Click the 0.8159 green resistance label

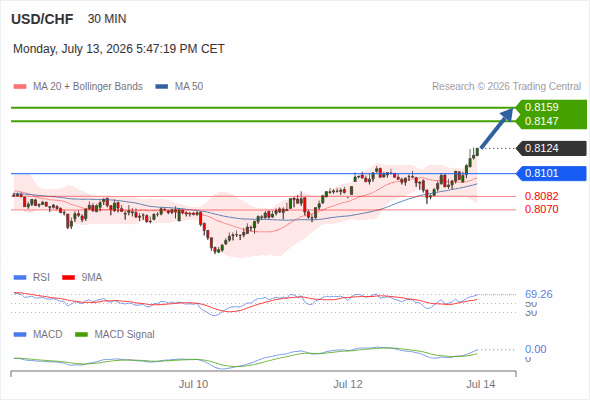(541, 107)
